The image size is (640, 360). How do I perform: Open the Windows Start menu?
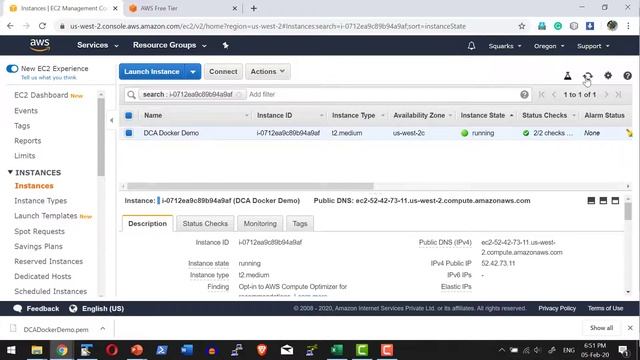click(11, 350)
